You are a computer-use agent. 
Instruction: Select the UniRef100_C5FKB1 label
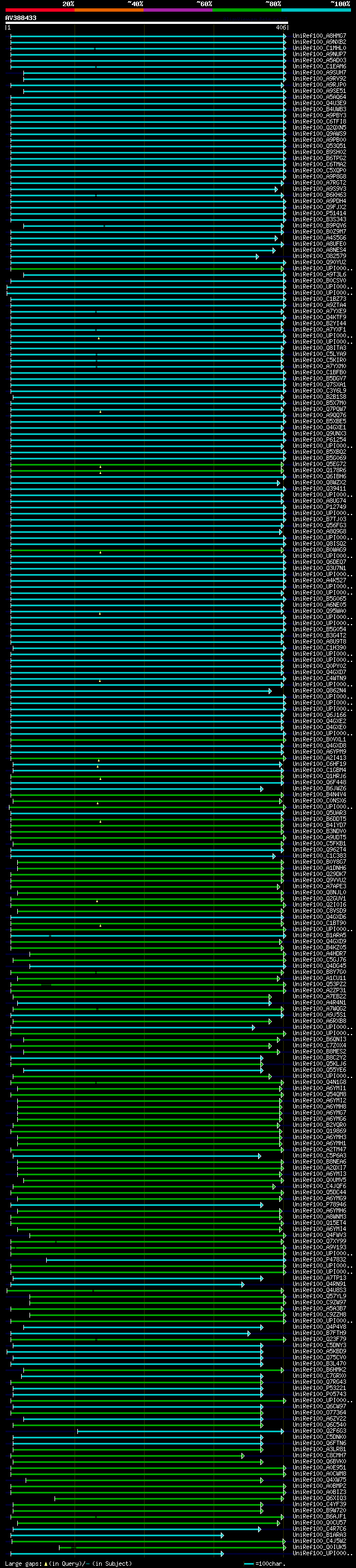click(x=319, y=844)
